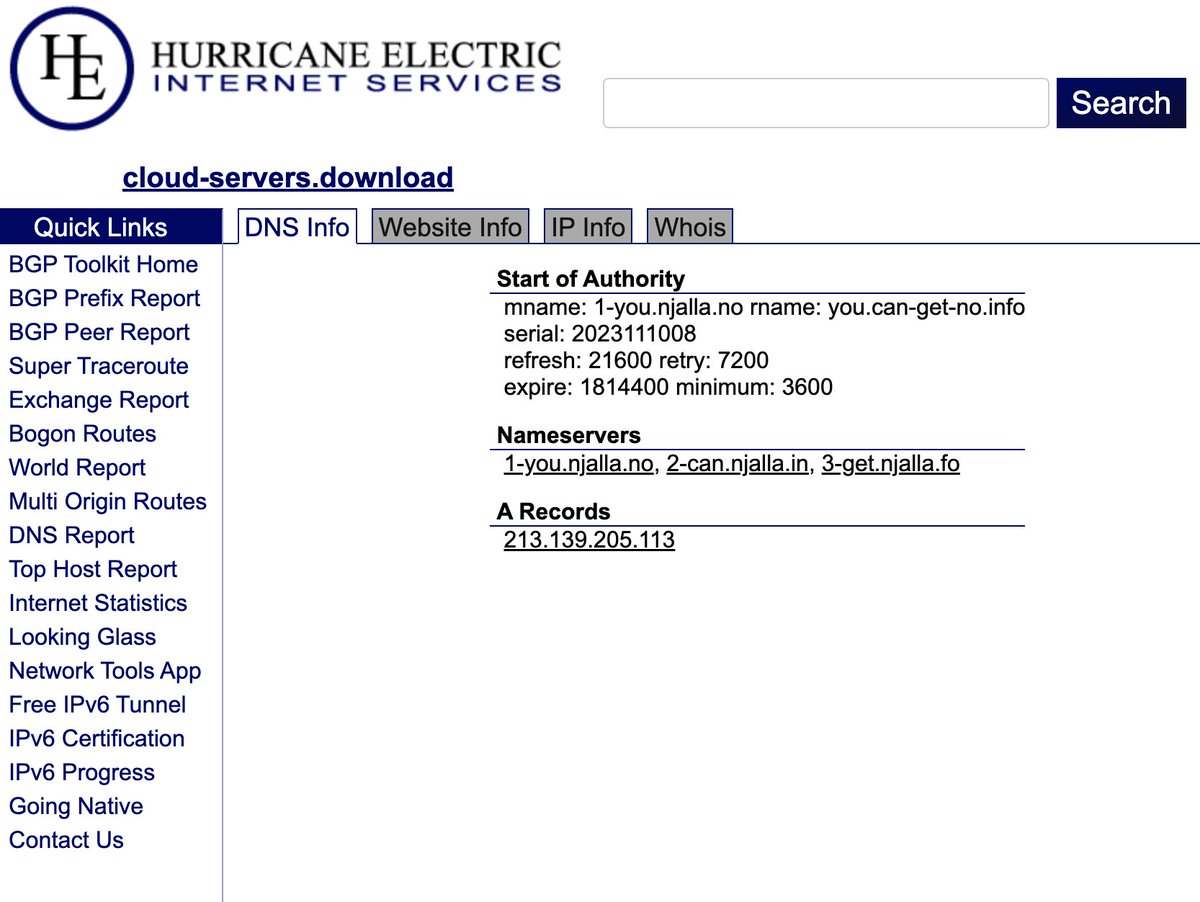Open the Looking Glass link
The image size is (1200, 902).
[82, 638]
